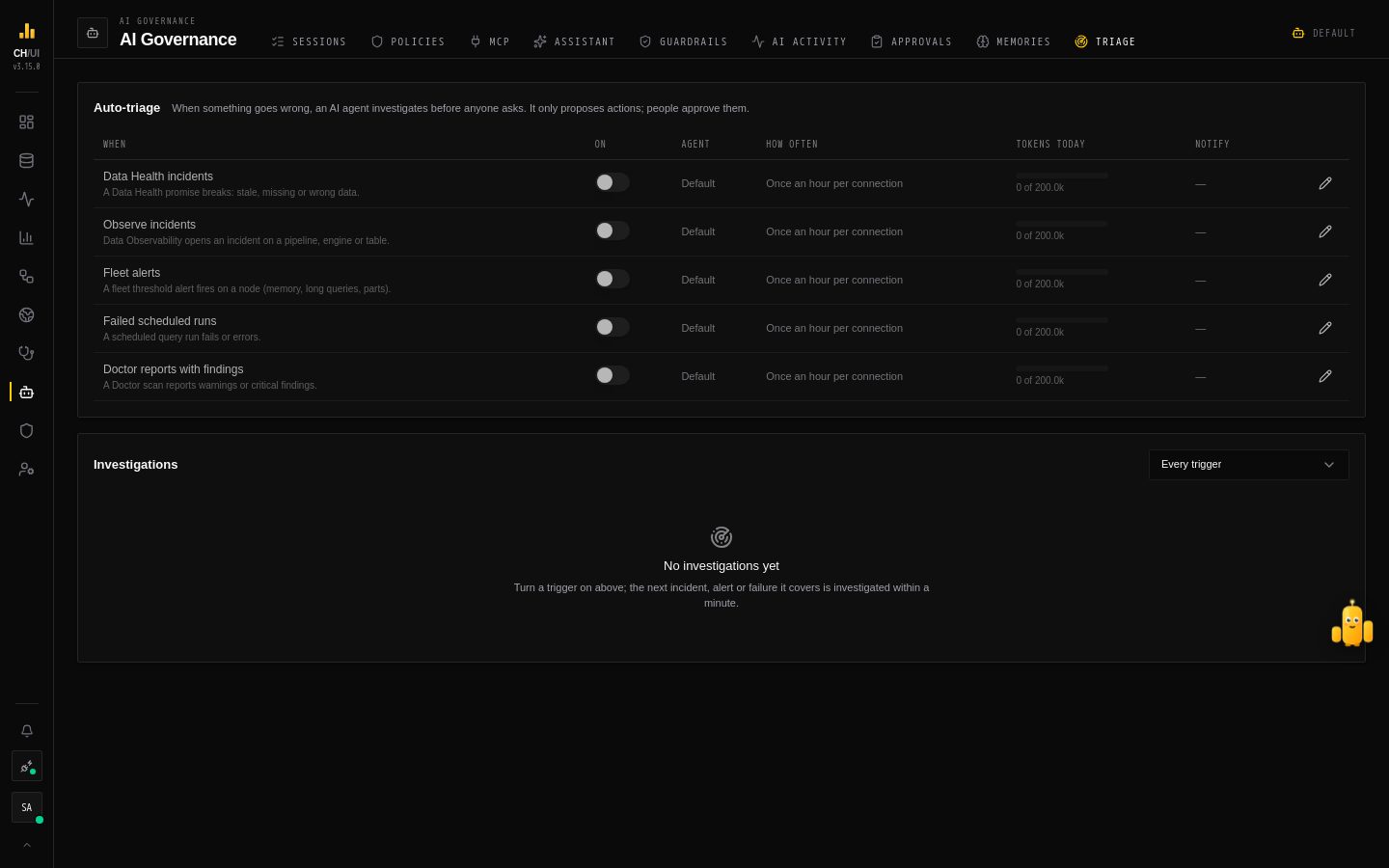Switch to the Approvals tab
1389x868 pixels.
click(911, 41)
